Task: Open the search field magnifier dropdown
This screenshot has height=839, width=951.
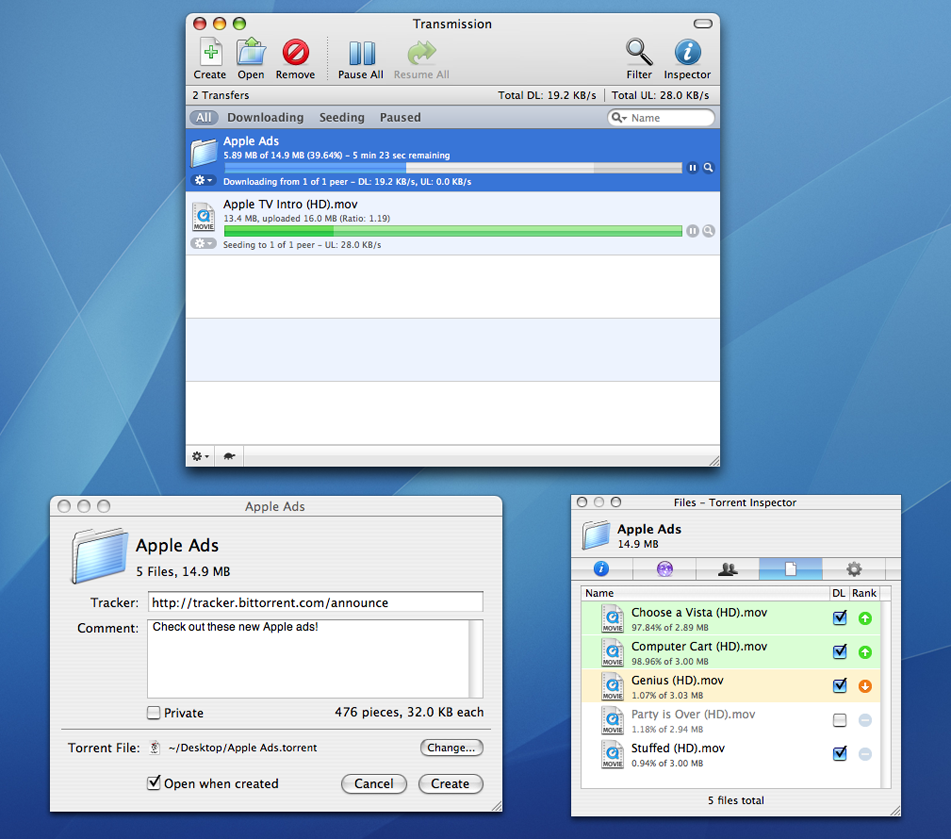Action: pos(620,118)
